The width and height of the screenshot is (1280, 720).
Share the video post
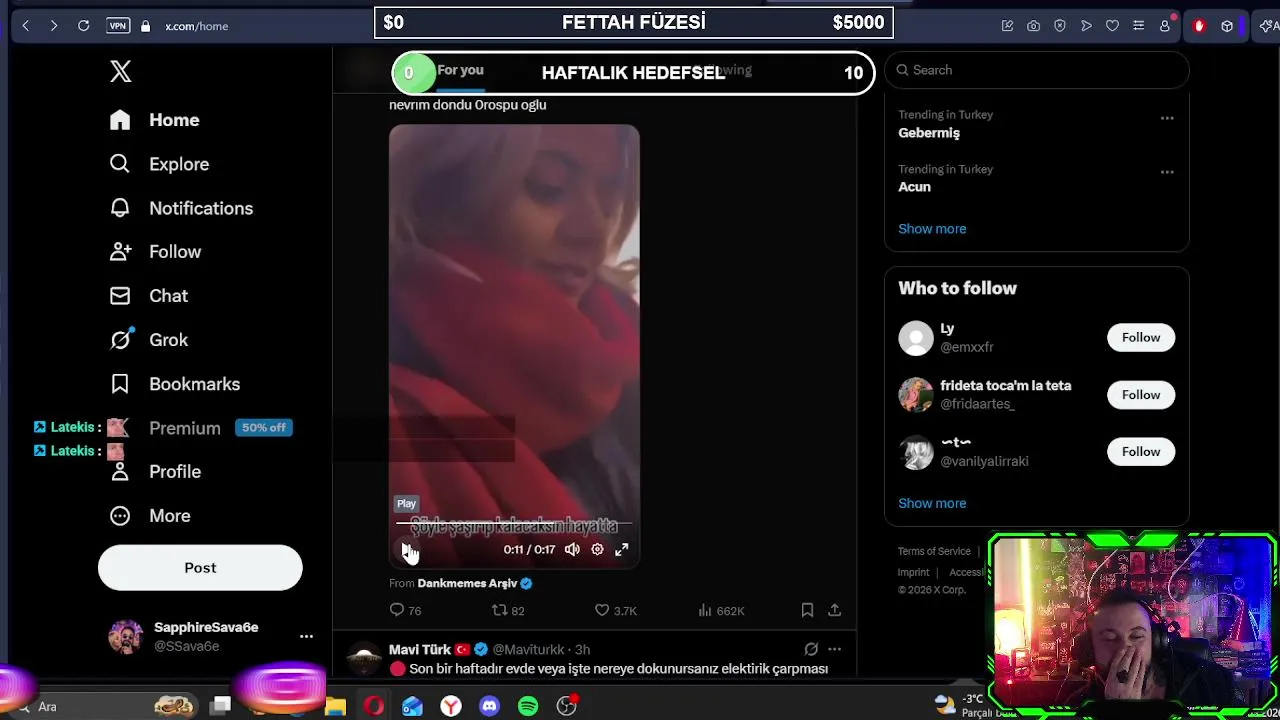[x=834, y=610]
